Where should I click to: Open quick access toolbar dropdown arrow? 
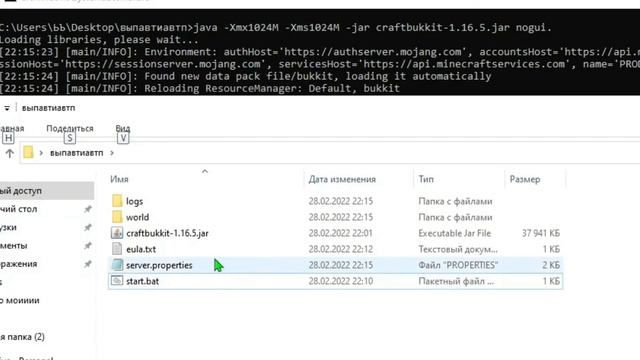pyautogui.click(x=7, y=108)
